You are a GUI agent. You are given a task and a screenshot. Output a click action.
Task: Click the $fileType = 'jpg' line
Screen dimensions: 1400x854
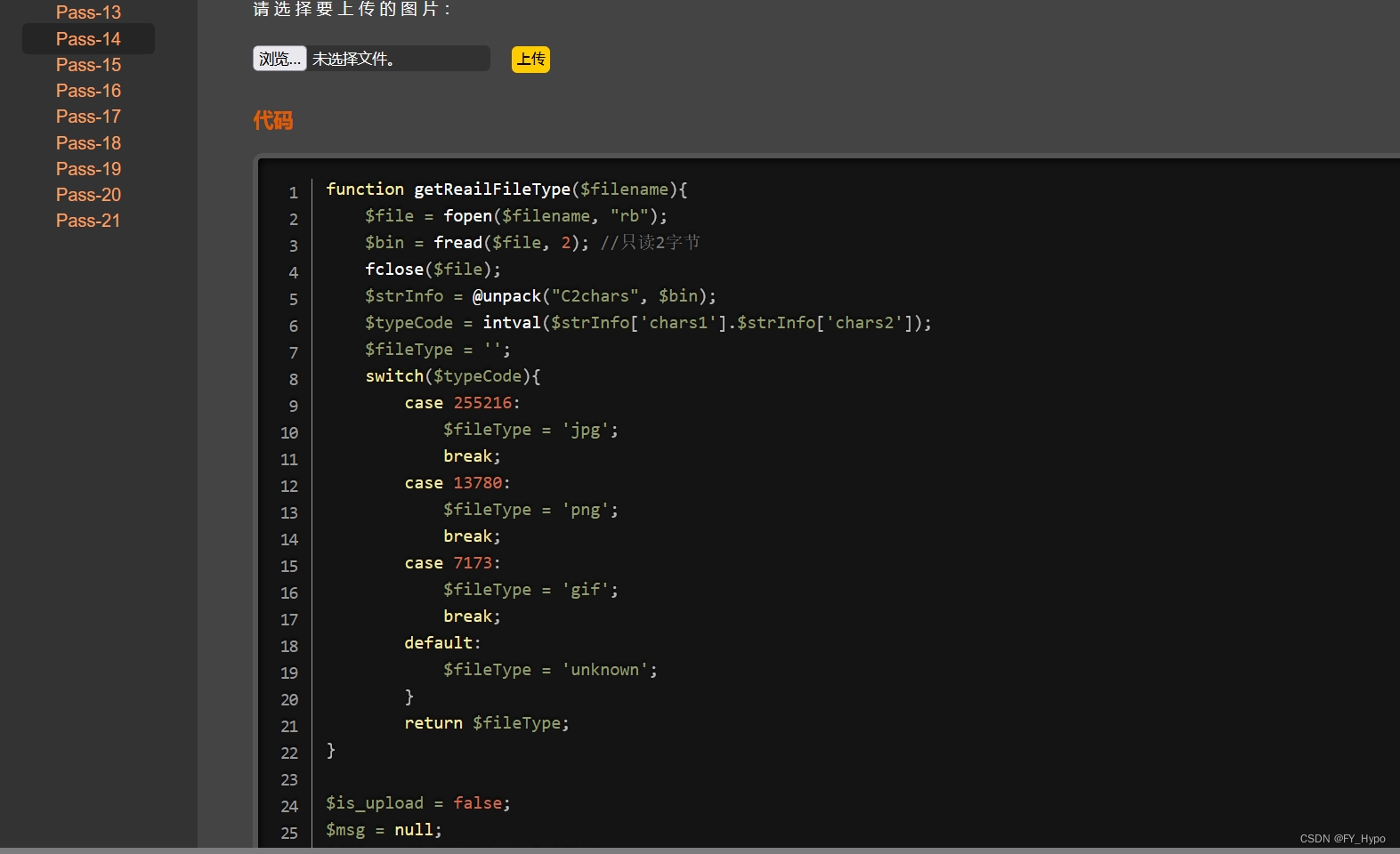[530, 430]
